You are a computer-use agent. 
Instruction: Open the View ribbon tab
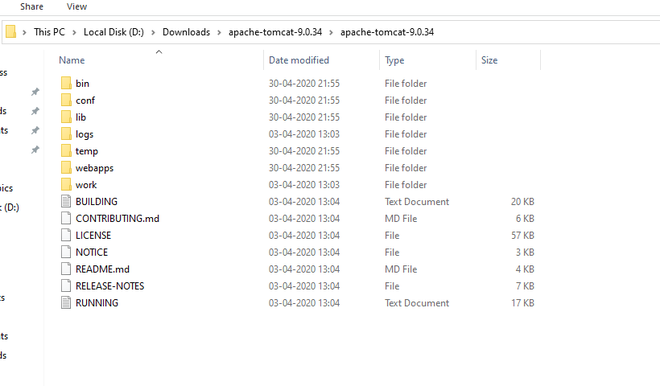click(x=77, y=7)
